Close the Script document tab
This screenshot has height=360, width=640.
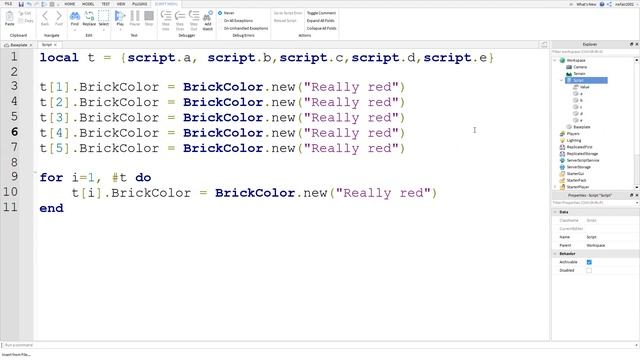pos(56,44)
